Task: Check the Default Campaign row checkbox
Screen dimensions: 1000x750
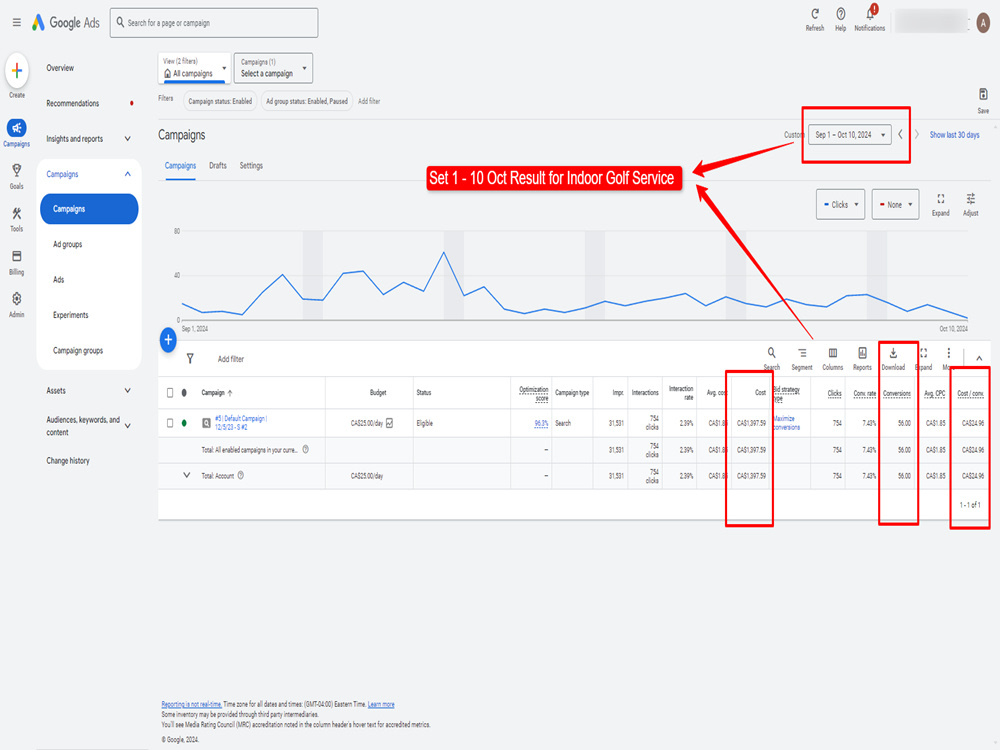Action: 170,423
